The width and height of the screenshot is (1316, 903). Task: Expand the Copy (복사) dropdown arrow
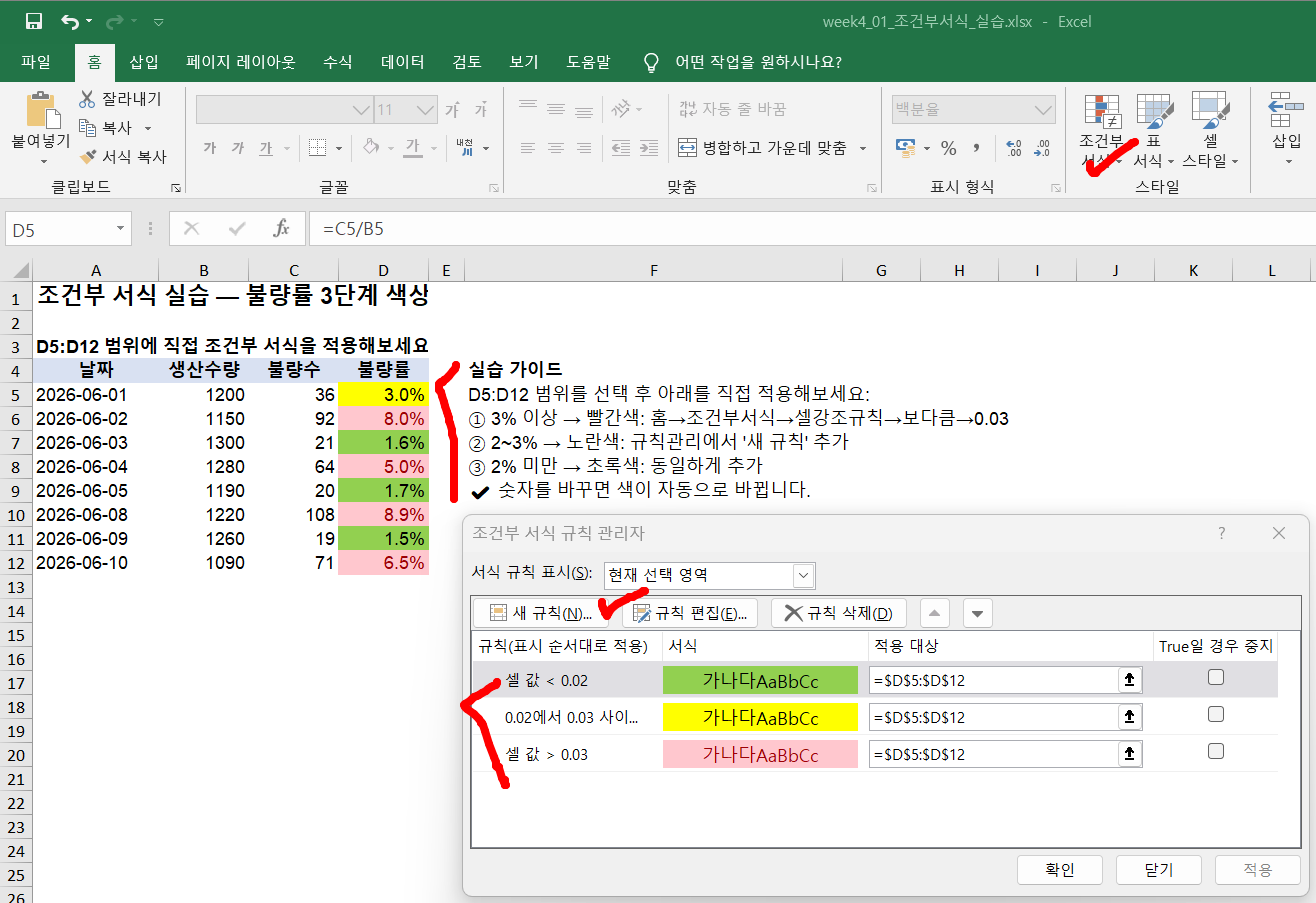(x=148, y=128)
